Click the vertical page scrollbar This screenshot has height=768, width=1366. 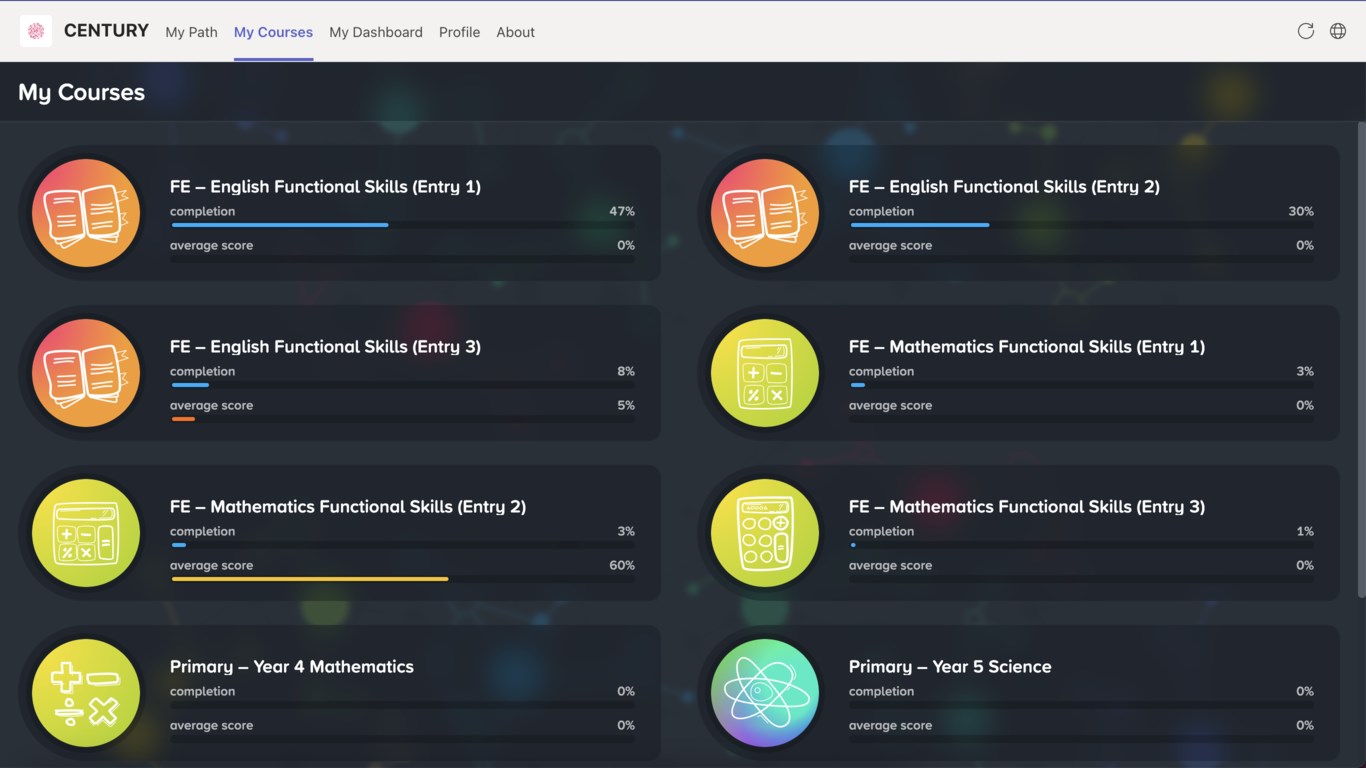pos(1361,360)
